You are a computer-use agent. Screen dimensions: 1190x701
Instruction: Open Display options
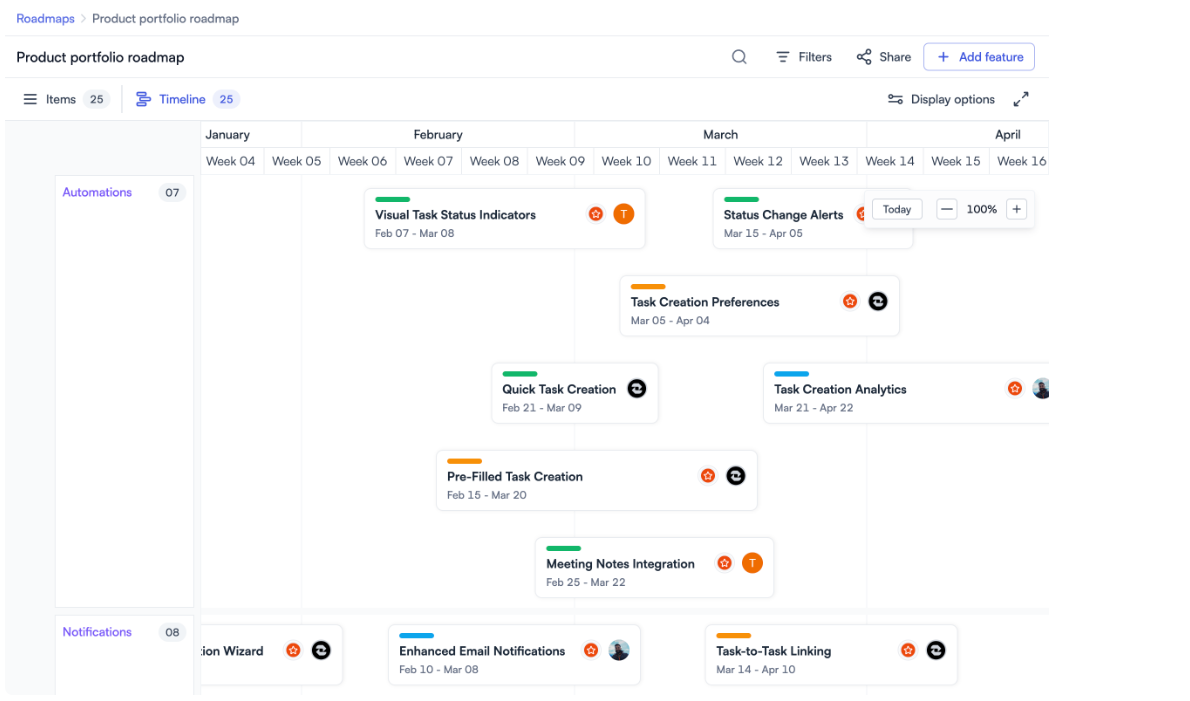tap(941, 99)
